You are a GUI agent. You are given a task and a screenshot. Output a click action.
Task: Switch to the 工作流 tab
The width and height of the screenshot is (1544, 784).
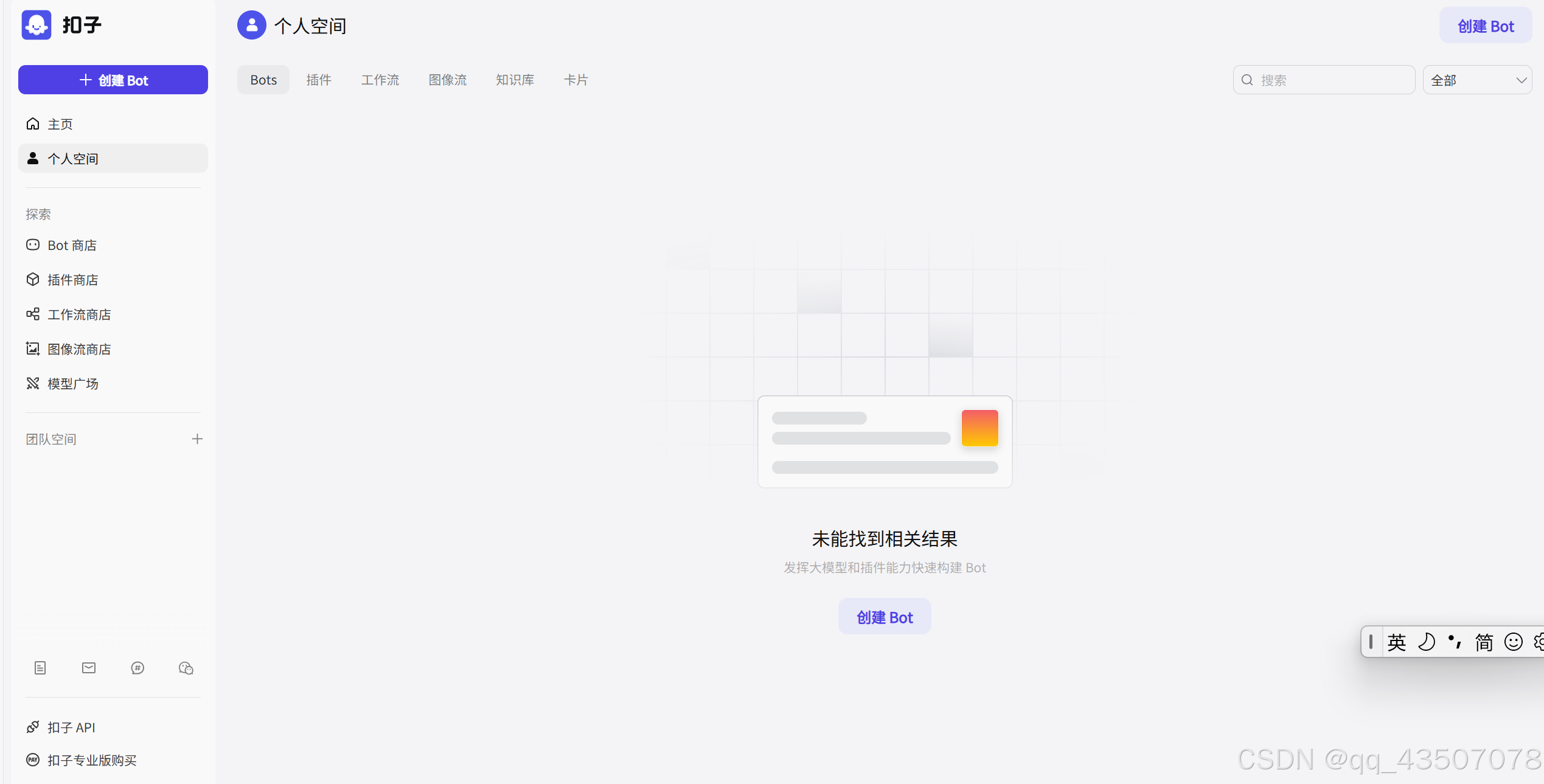click(380, 80)
